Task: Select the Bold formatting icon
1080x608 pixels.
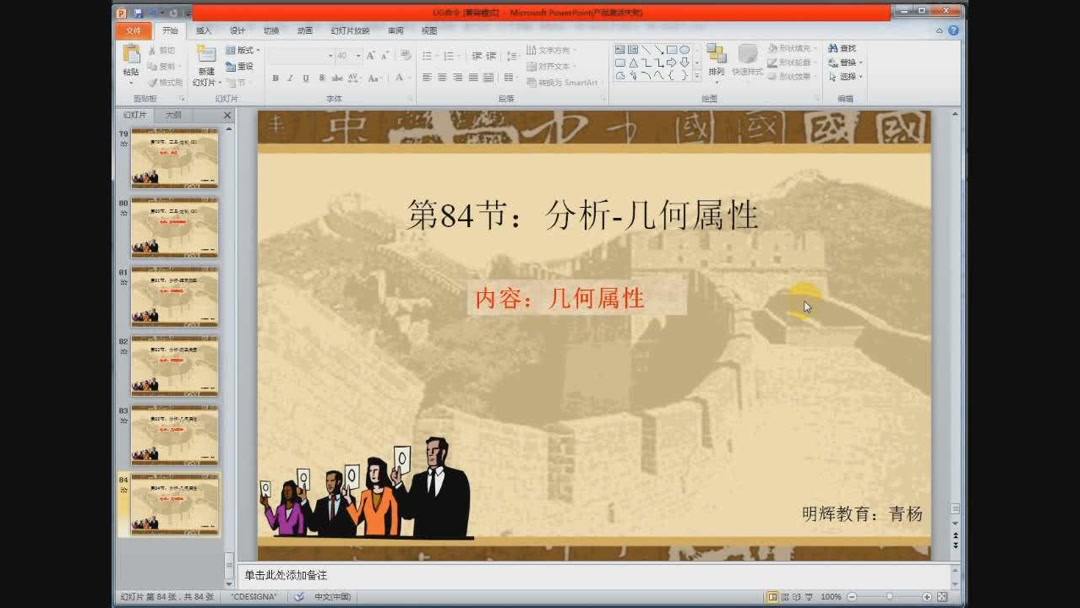Action: tap(275, 78)
